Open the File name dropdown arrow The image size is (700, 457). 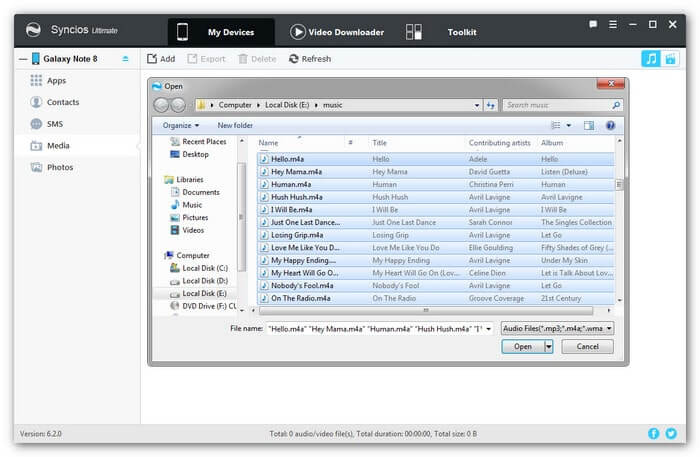pos(488,329)
